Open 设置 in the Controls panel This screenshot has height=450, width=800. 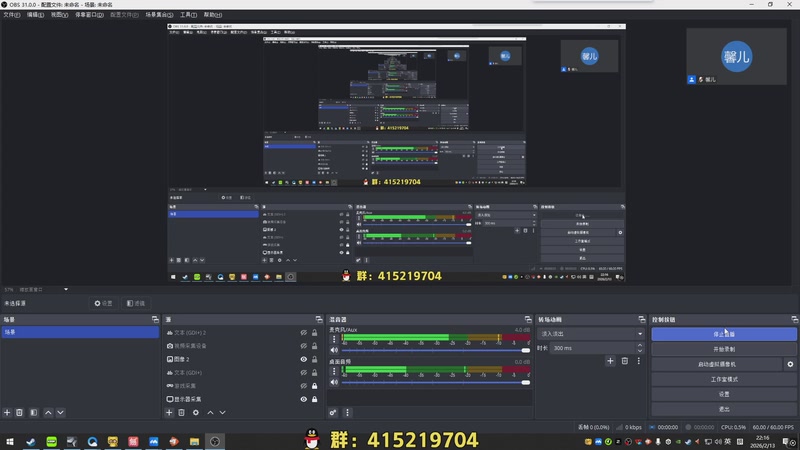(x=724, y=394)
